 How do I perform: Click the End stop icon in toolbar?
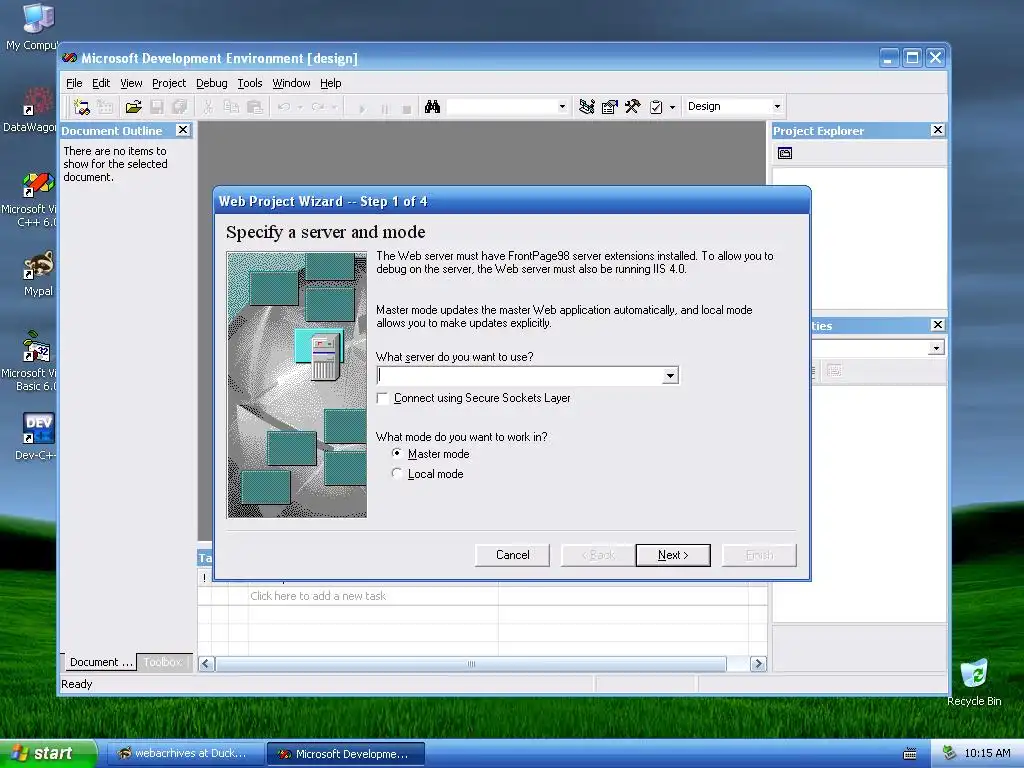pyautogui.click(x=407, y=108)
